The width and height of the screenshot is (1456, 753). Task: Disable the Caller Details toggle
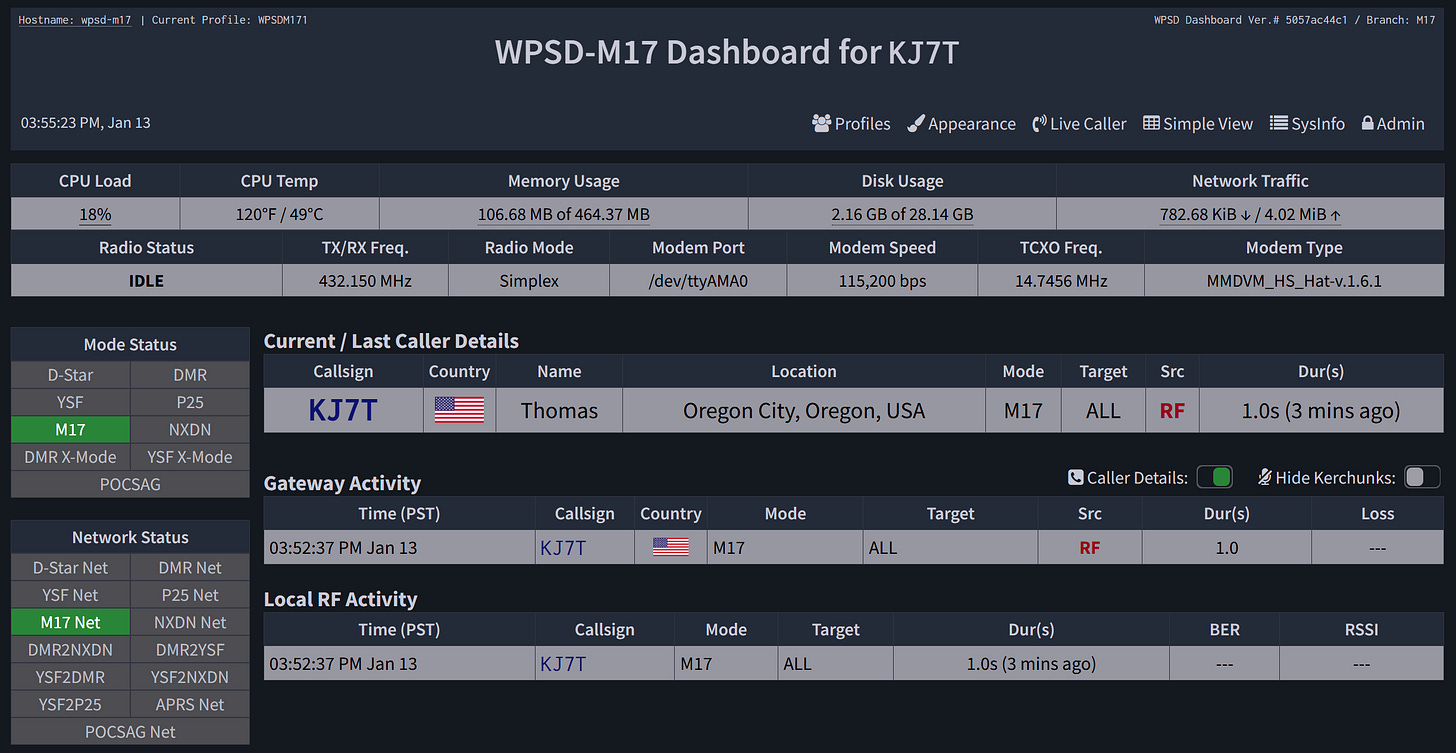click(1215, 477)
